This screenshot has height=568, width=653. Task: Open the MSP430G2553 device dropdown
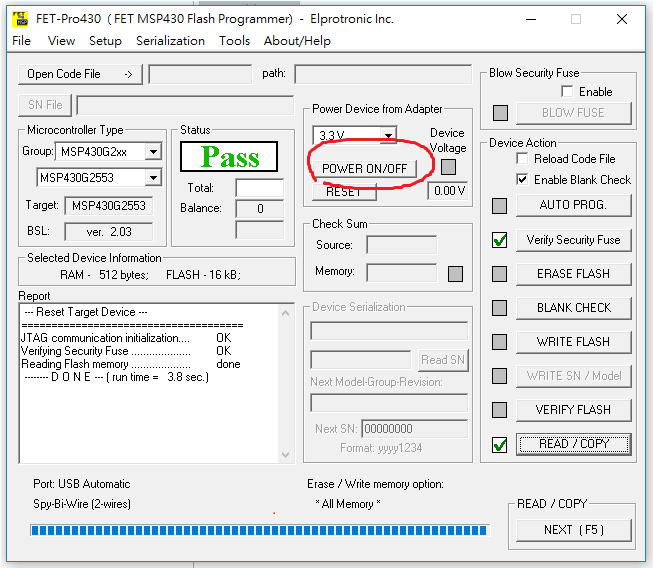coord(153,178)
